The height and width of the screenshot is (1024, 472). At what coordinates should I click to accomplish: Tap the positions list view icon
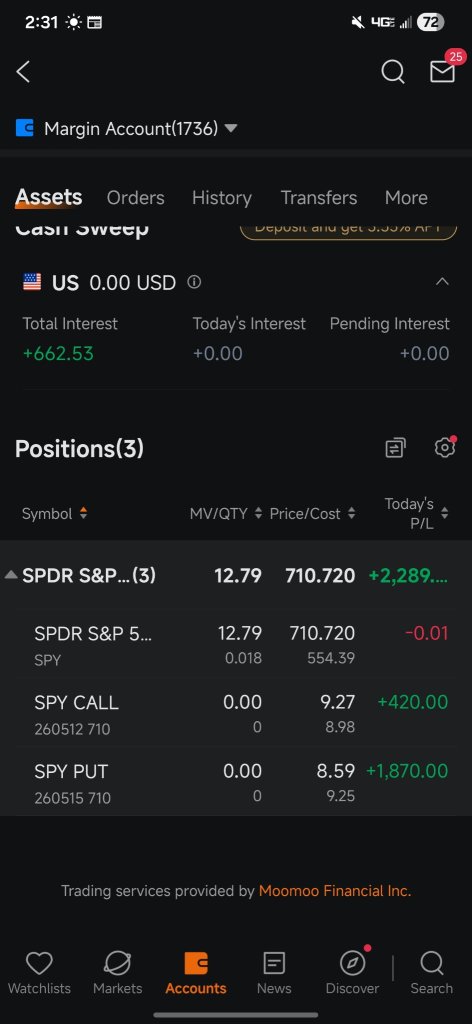click(395, 448)
